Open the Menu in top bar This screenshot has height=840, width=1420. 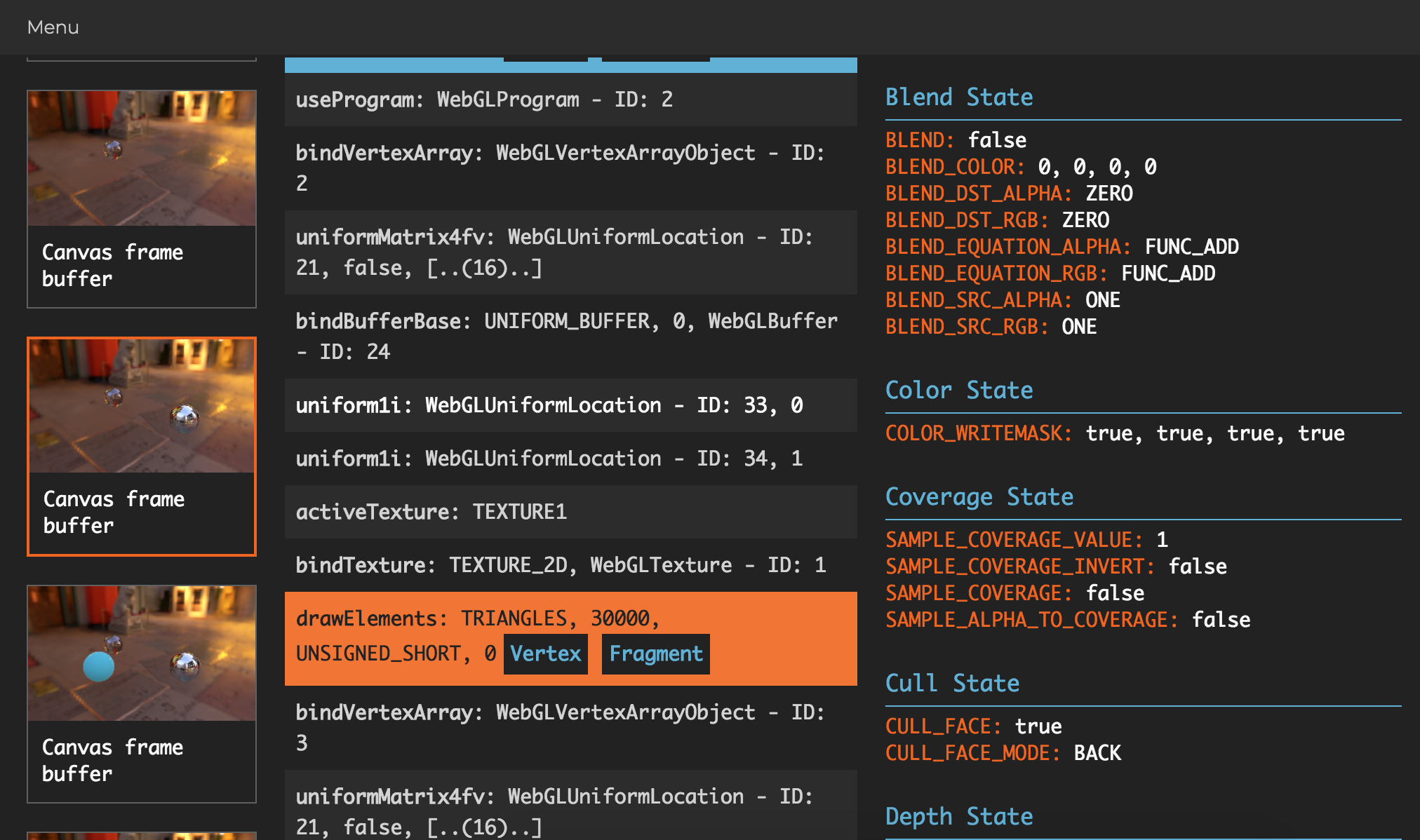click(53, 27)
